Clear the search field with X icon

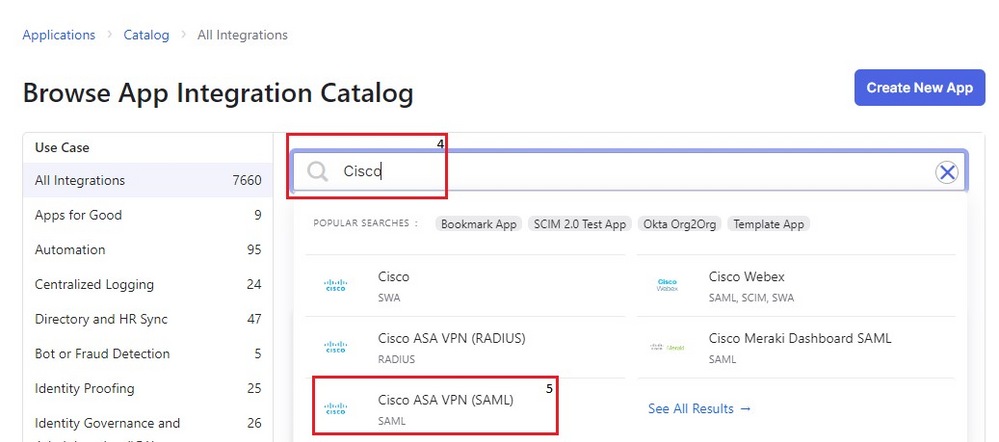coord(946,172)
